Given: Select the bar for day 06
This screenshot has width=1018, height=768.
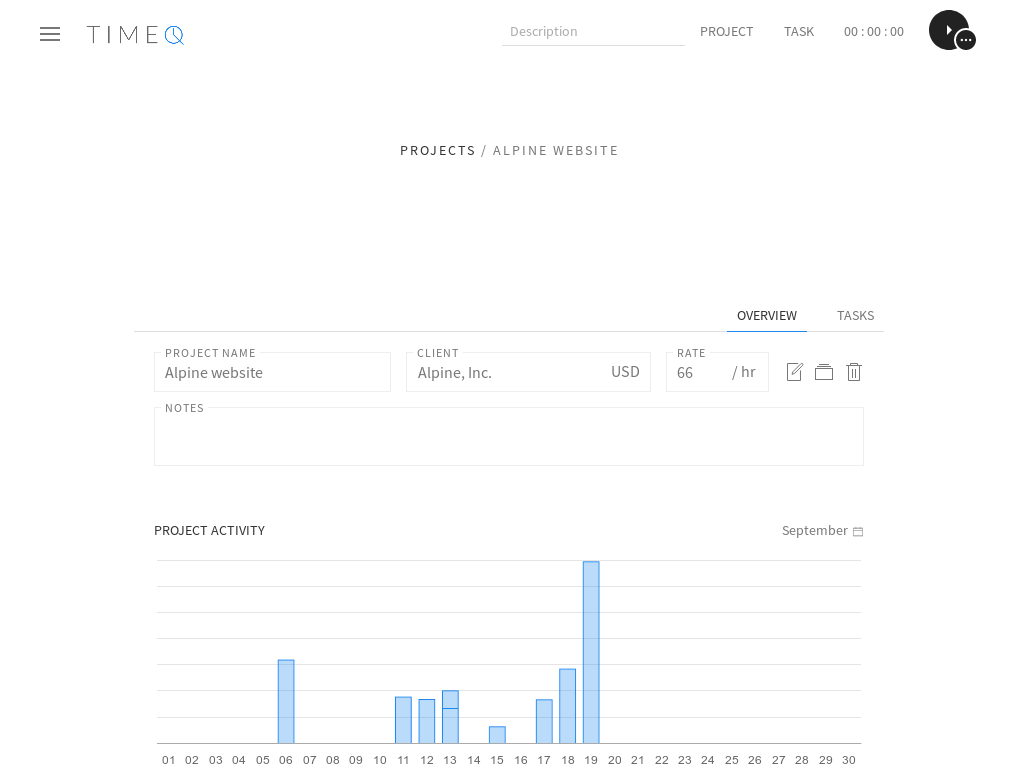Looking at the screenshot, I should point(286,702).
